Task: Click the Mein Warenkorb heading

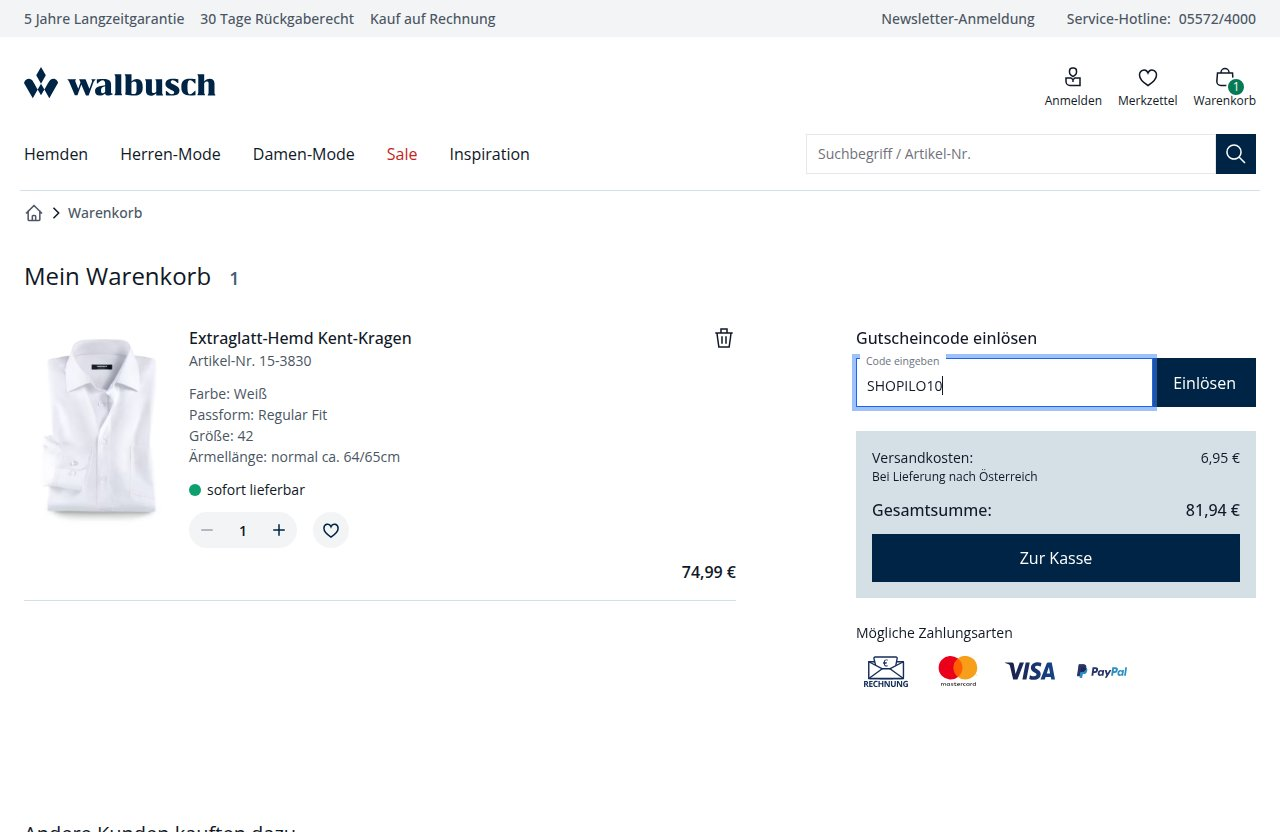Action: 118,277
